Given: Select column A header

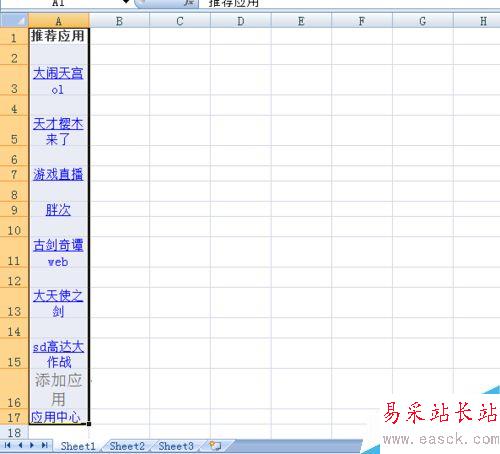Looking at the screenshot, I should click(x=59, y=21).
